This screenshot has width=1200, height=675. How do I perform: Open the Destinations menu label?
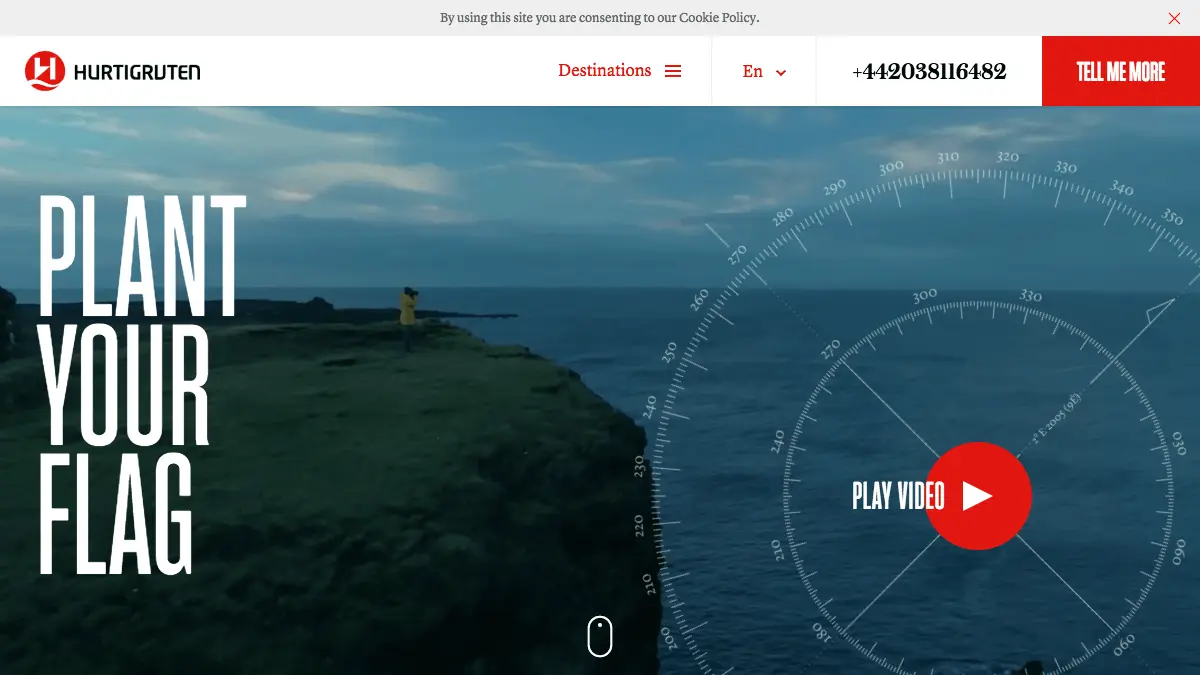coord(605,70)
